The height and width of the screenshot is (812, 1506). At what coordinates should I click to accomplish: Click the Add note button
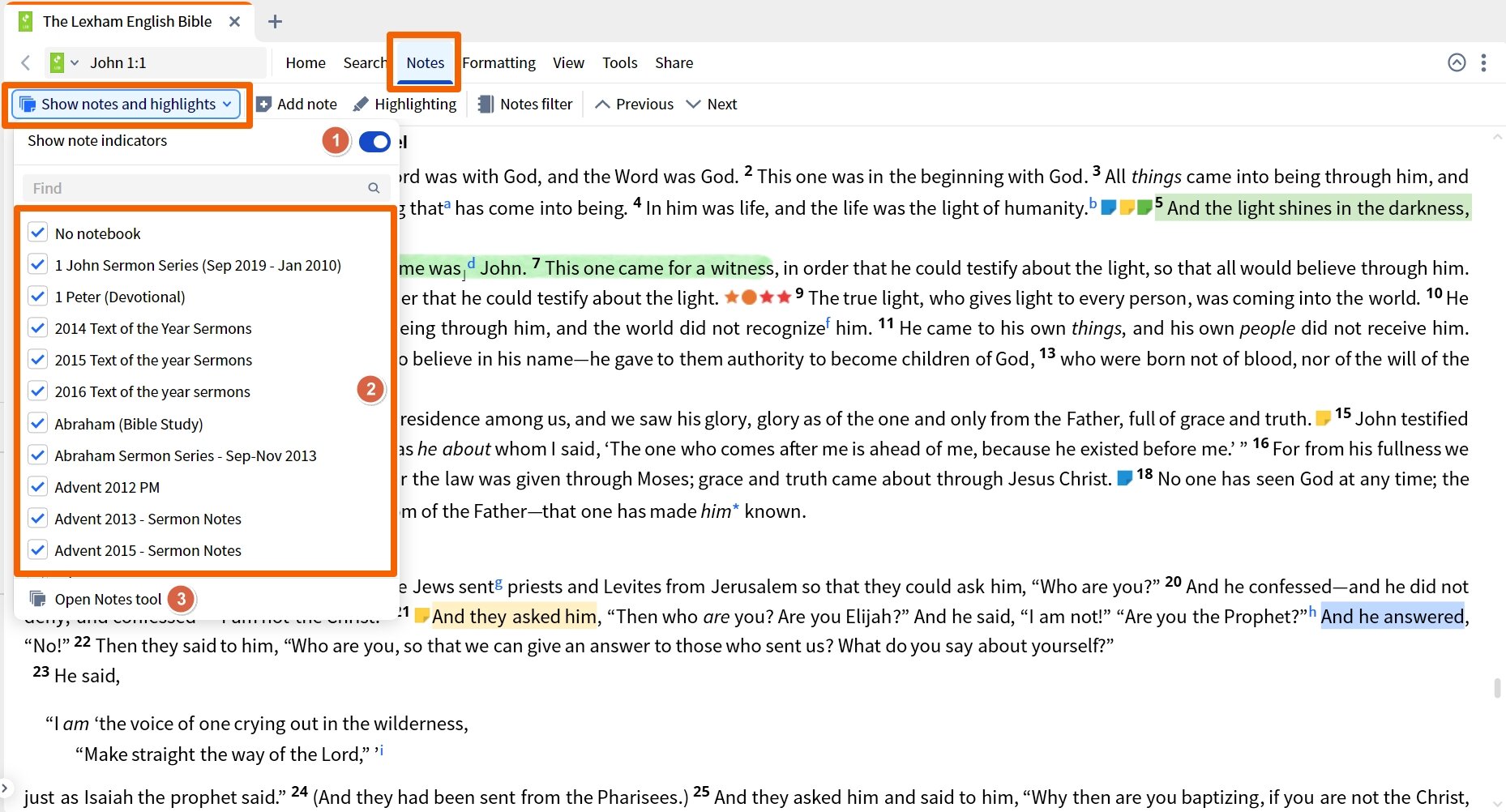pyautogui.click(x=297, y=104)
